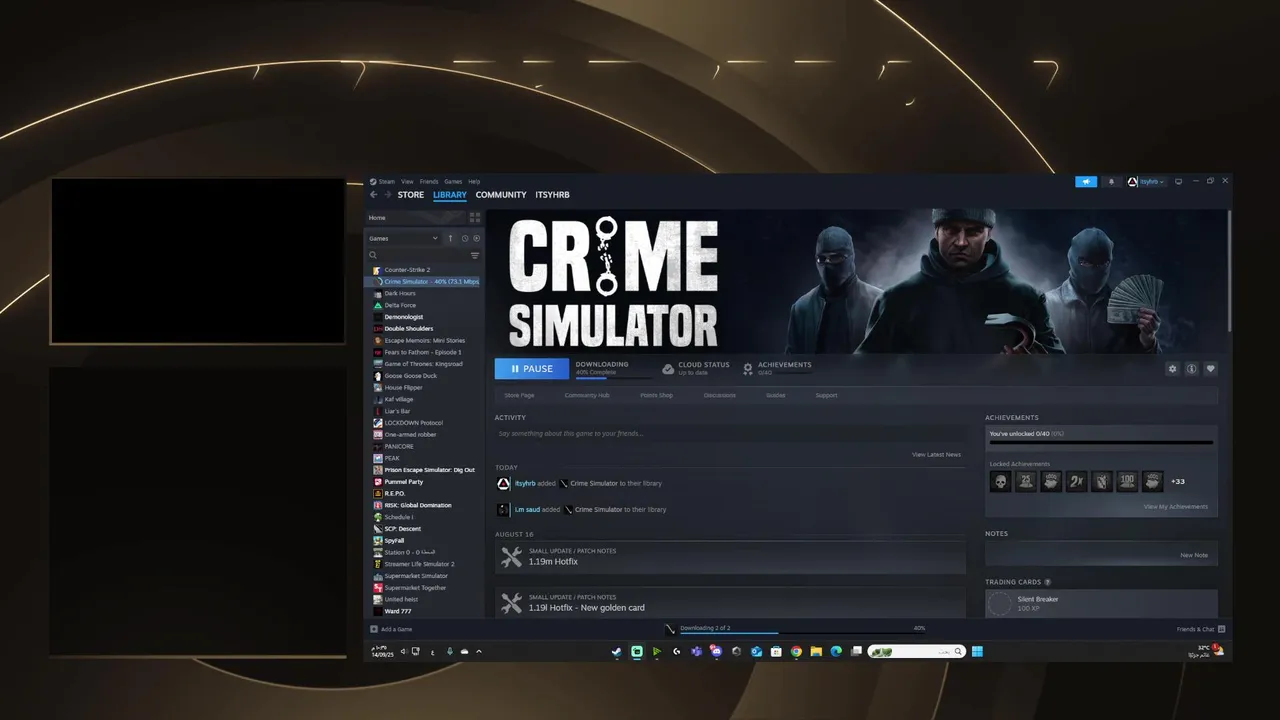The image size is (1280, 720).
Task: Switch to the STORE tab
Action: [x=411, y=195]
